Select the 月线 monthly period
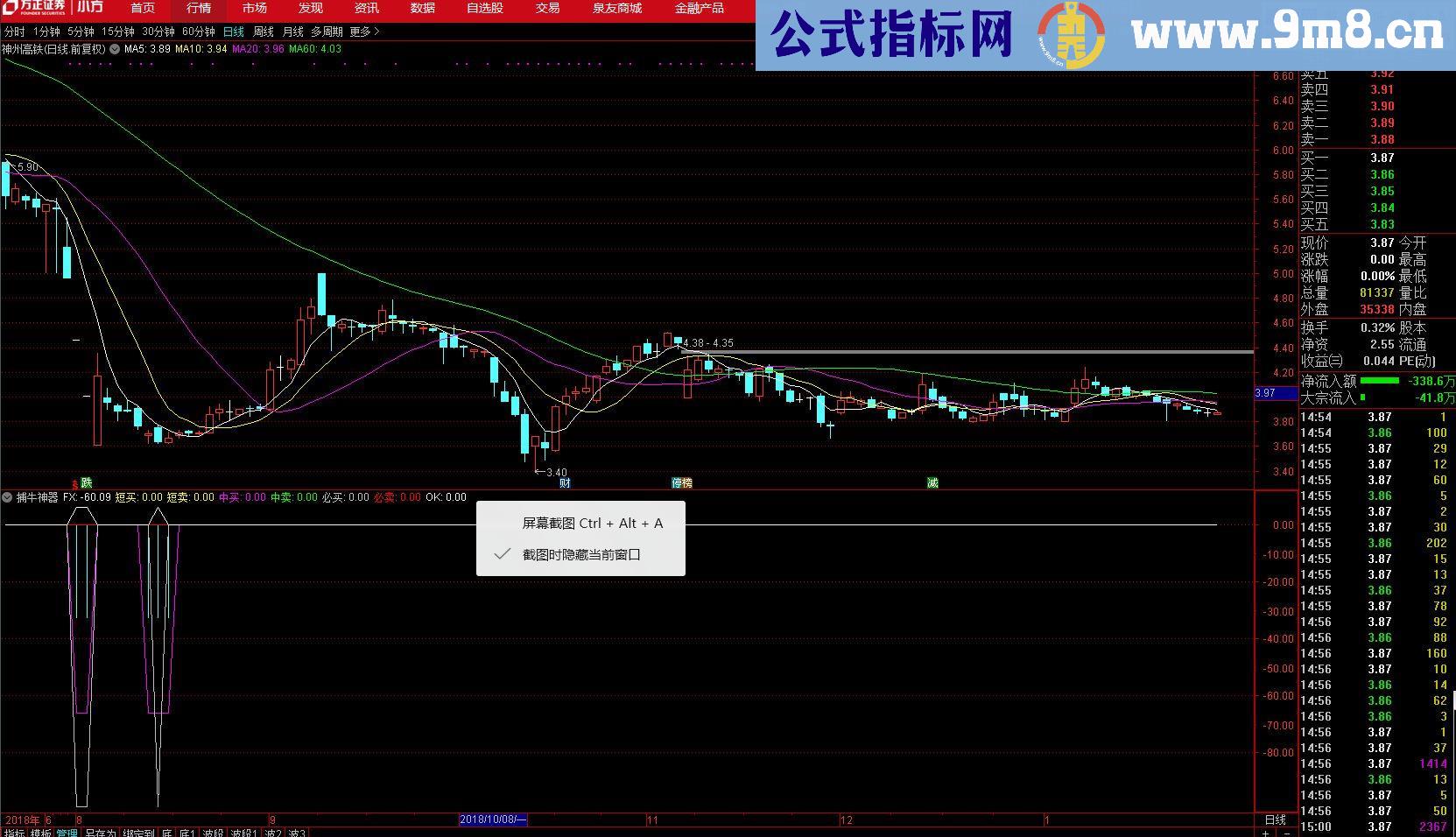The image size is (1456, 837). (292, 32)
